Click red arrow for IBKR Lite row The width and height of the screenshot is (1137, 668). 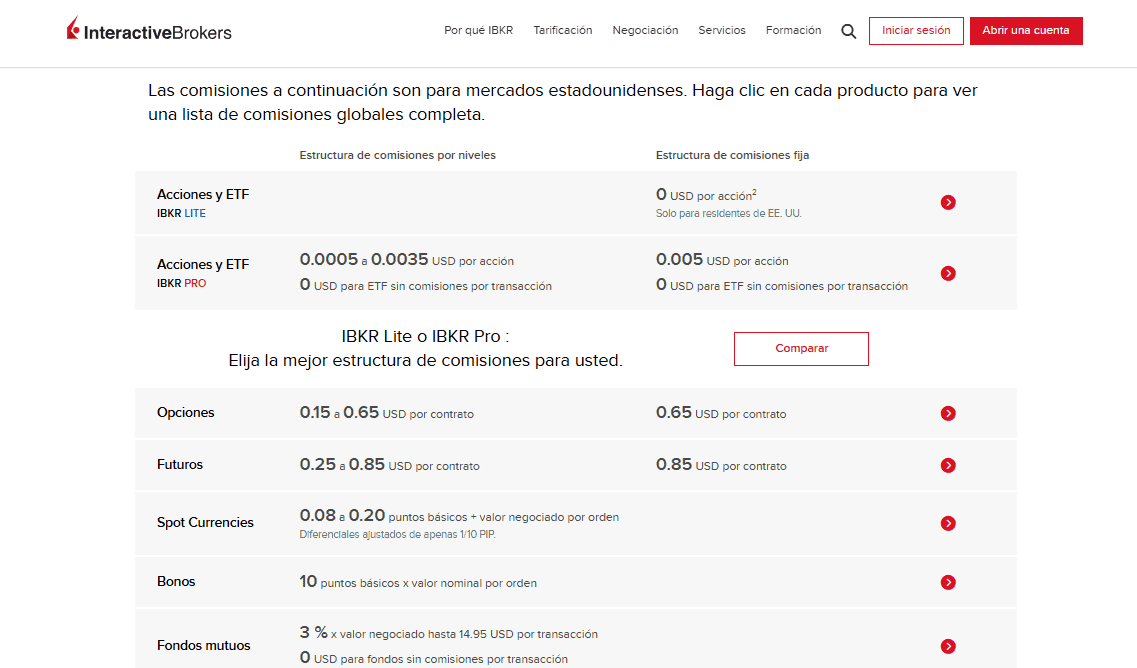[x=948, y=203]
